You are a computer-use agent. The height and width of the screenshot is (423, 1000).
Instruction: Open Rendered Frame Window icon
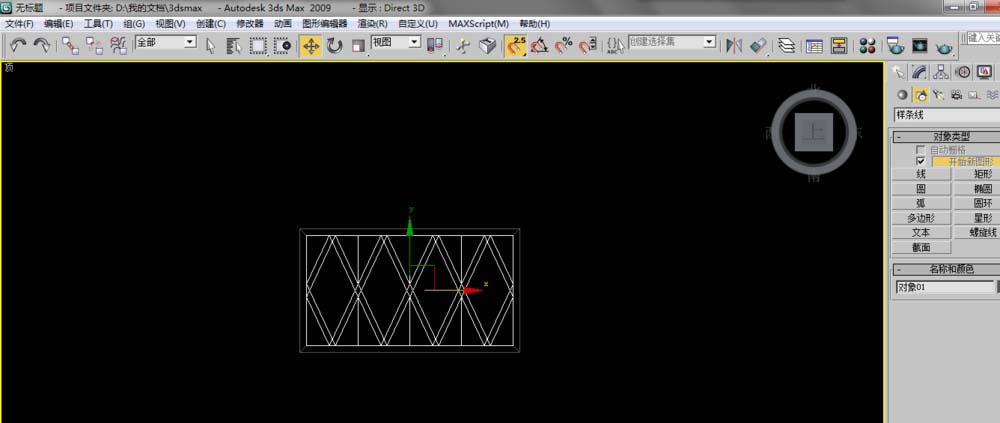(920, 45)
